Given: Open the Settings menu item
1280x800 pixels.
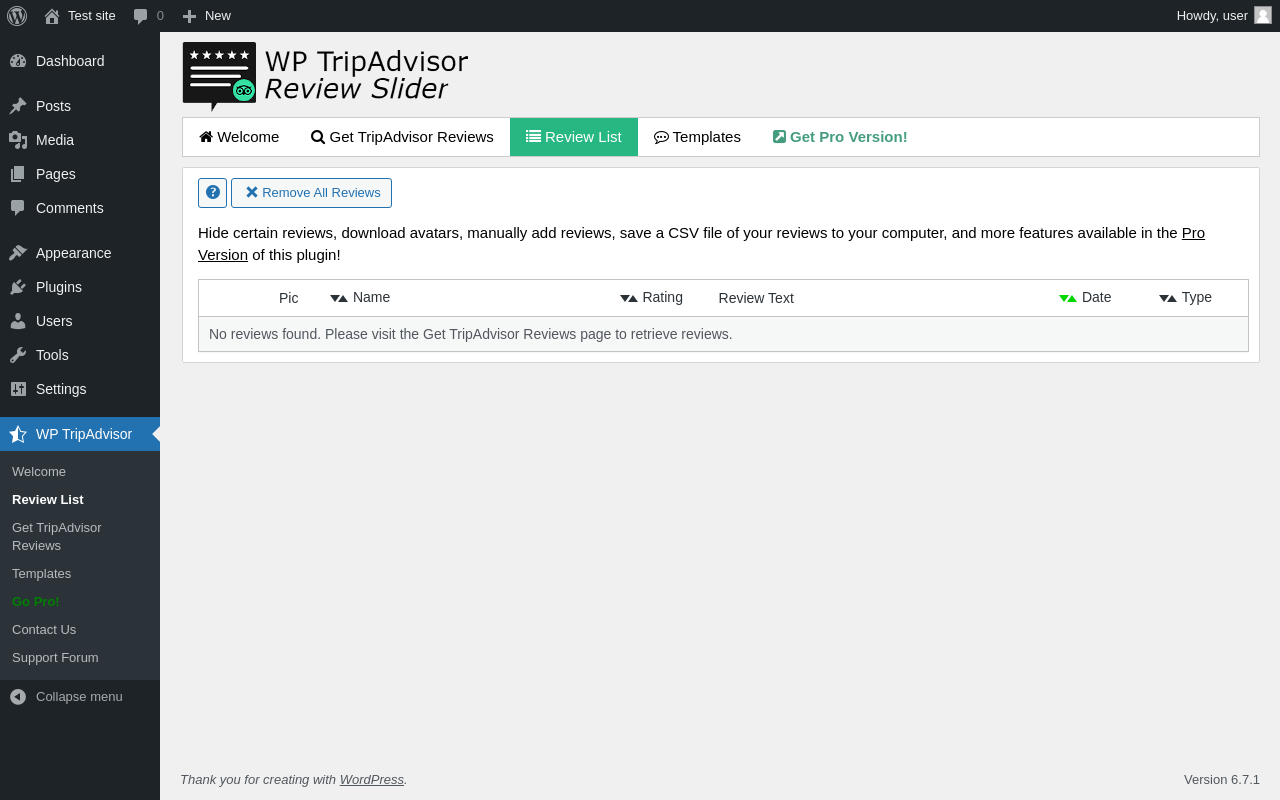Looking at the screenshot, I should tap(61, 389).
